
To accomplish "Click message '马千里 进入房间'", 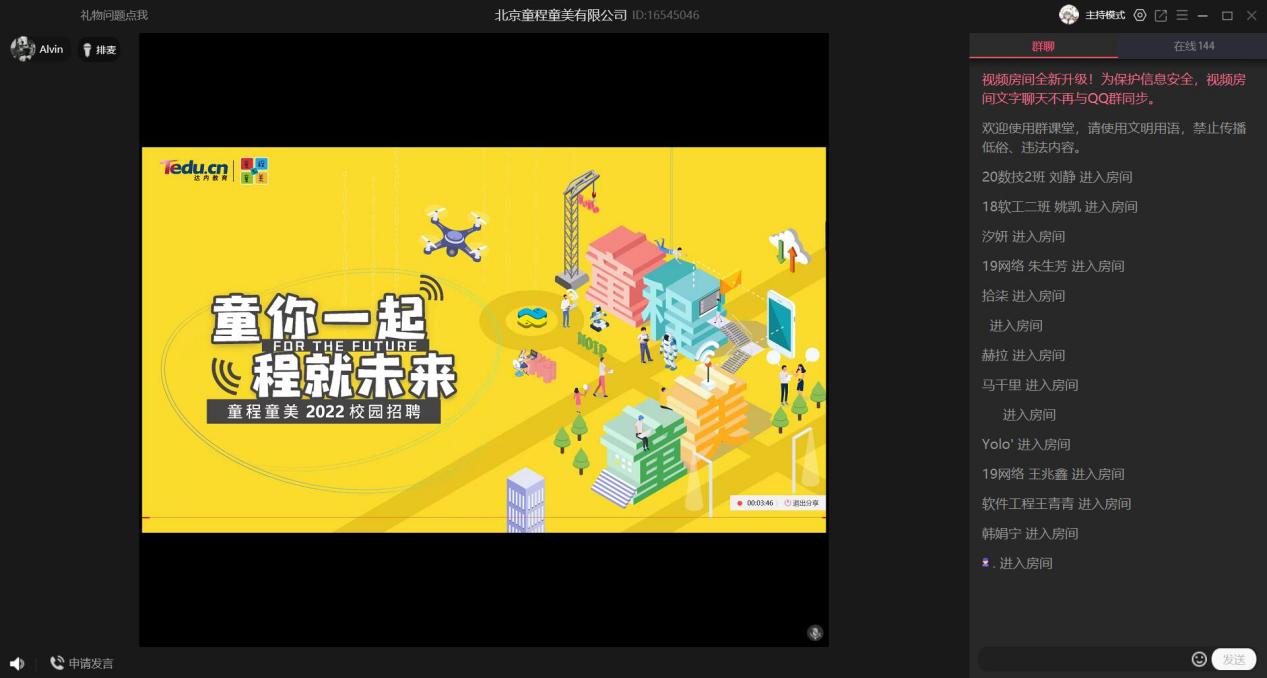I will (x=1030, y=385).
